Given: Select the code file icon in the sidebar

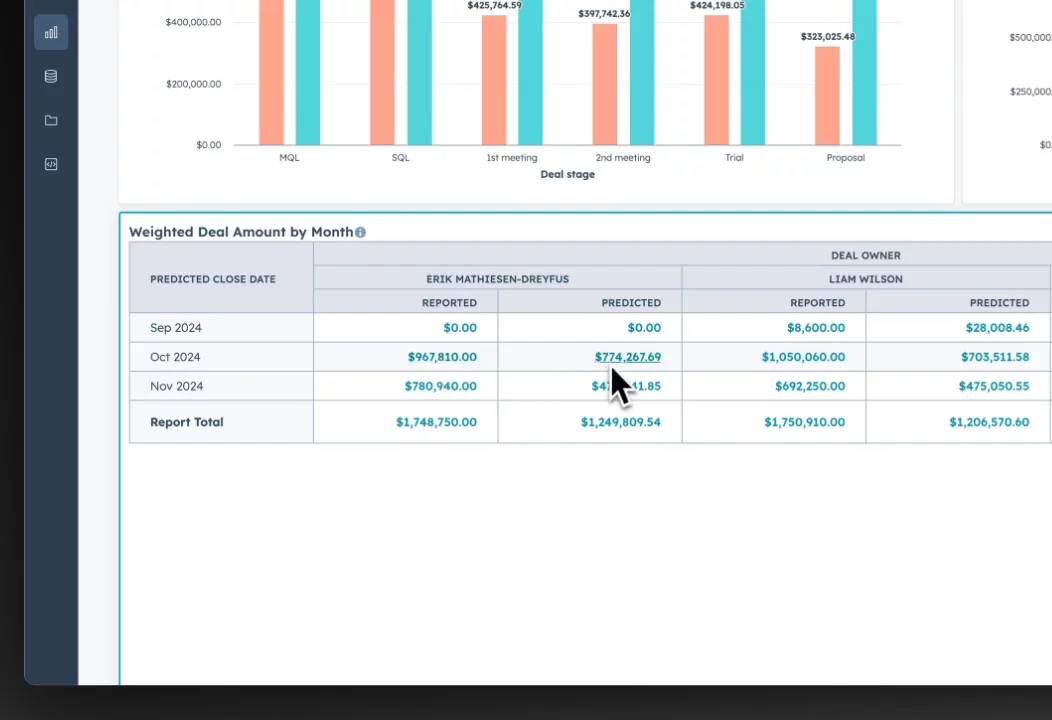Looking at the screenshot, I should (x=51, y=165).
